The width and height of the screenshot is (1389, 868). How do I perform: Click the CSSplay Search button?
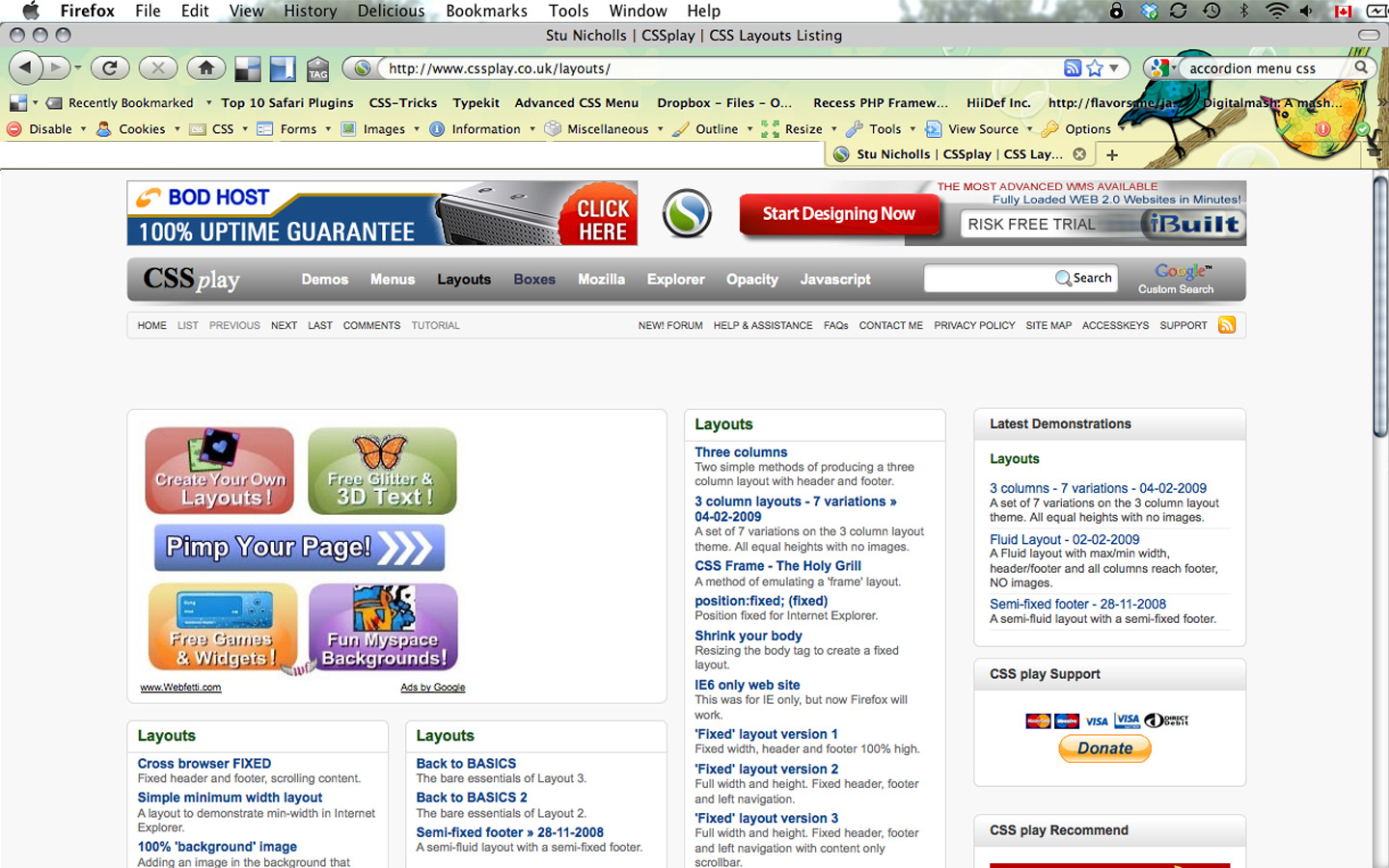coord(1084,278)
